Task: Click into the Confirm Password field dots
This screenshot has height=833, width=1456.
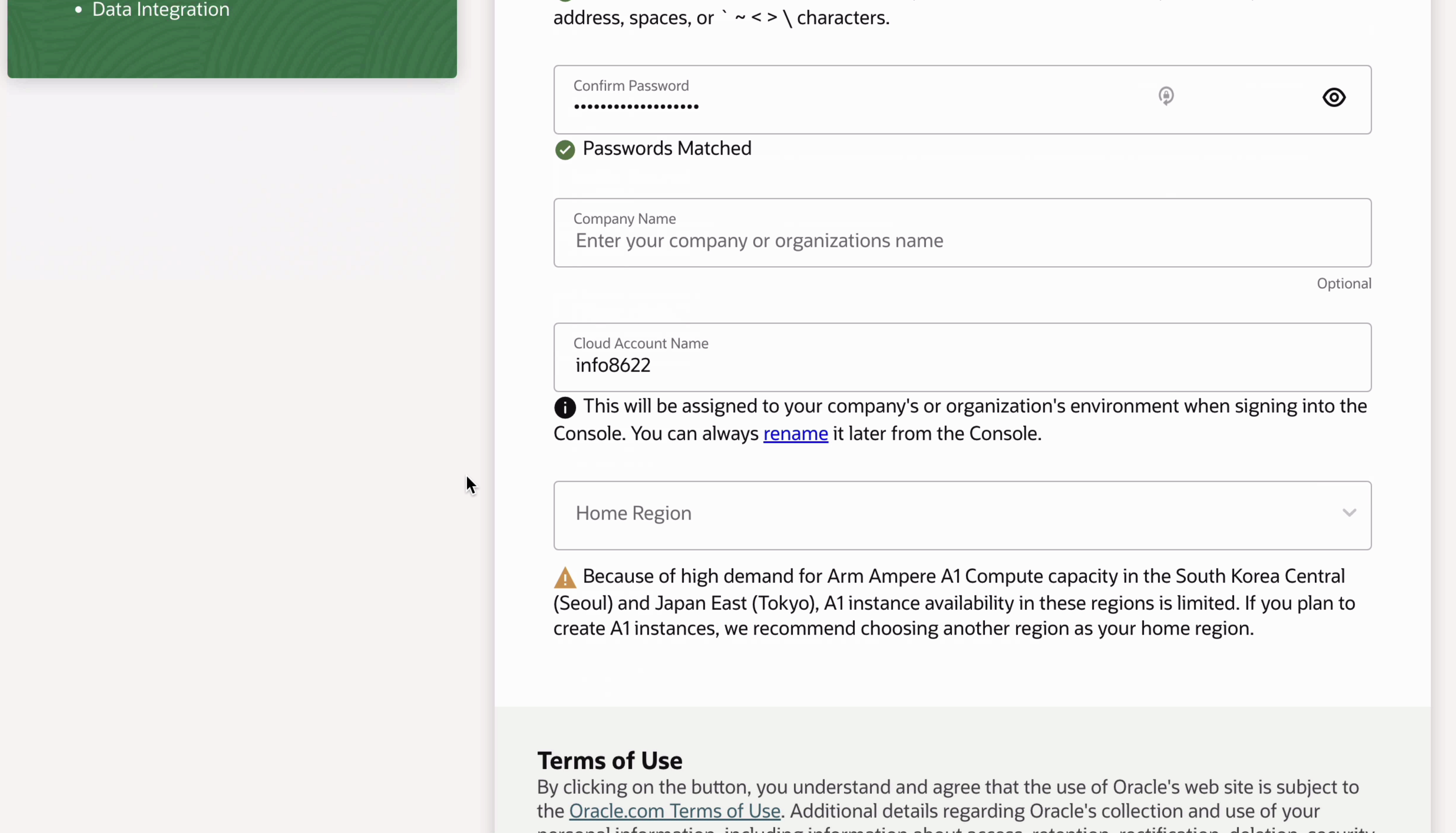Action: [x=636, y=107]
